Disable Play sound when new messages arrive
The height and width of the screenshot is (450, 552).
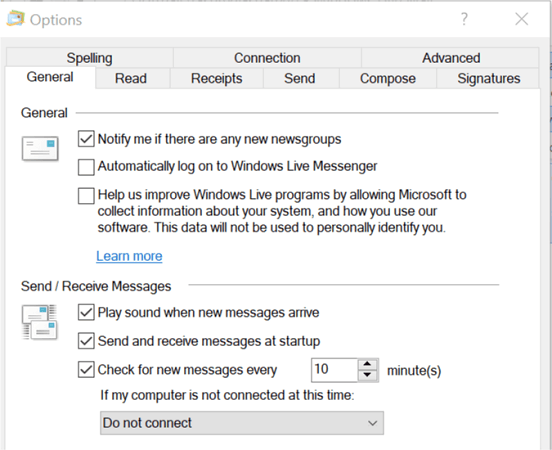[86, 312]
